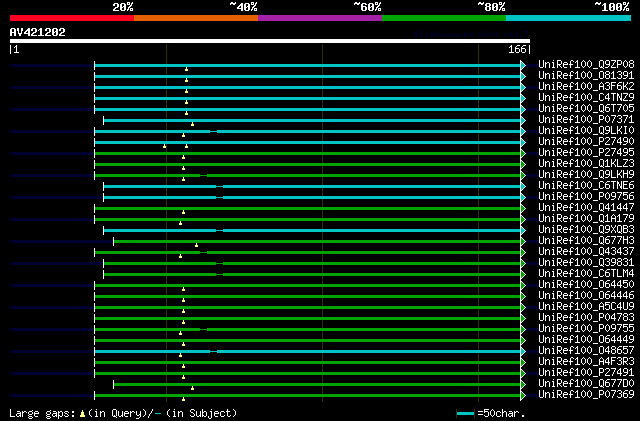The width and height of the screenshot is (640, 421).
Task: View the UniRef100_064446 entry label
Action: 586,296
